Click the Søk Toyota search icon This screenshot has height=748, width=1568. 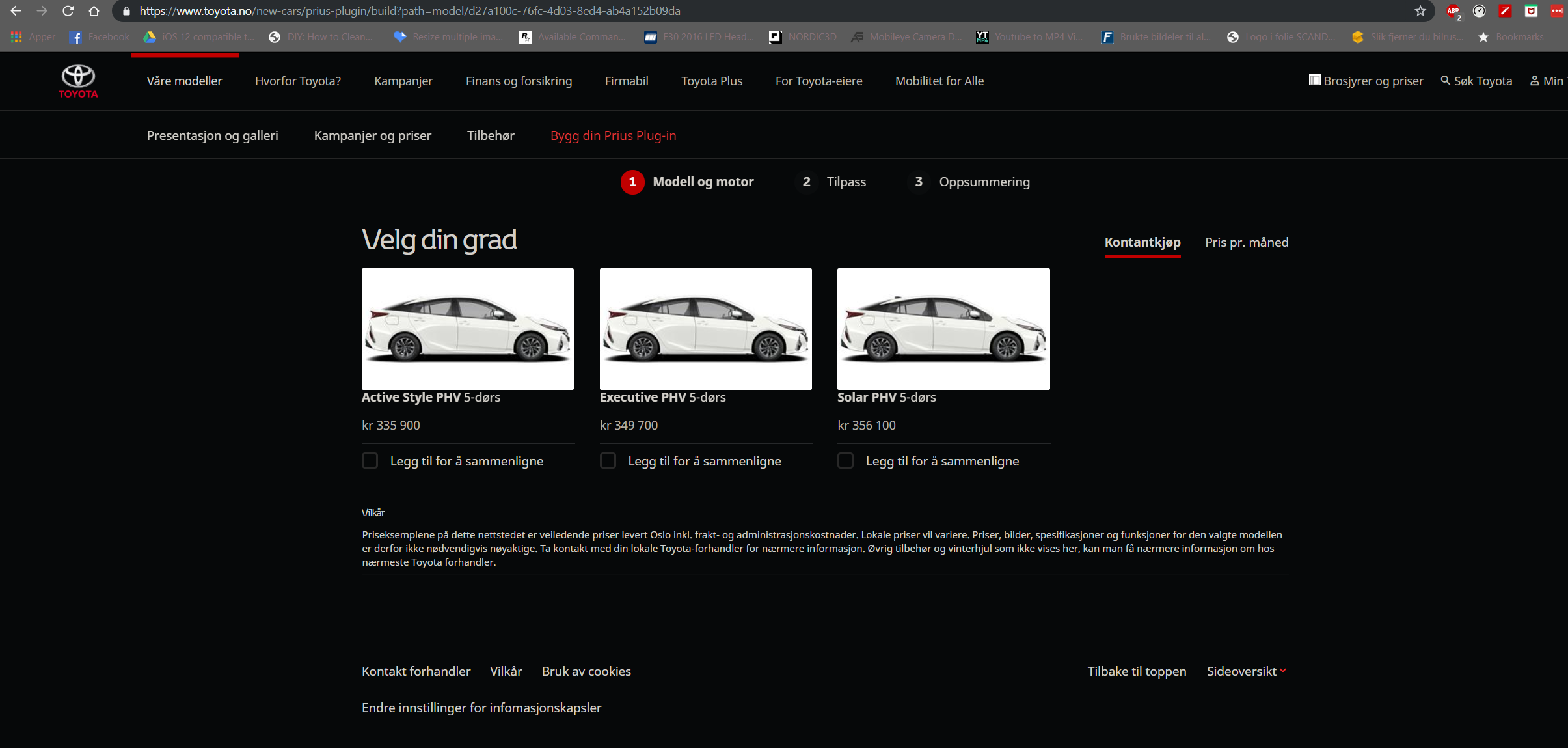pos(1445,81)
